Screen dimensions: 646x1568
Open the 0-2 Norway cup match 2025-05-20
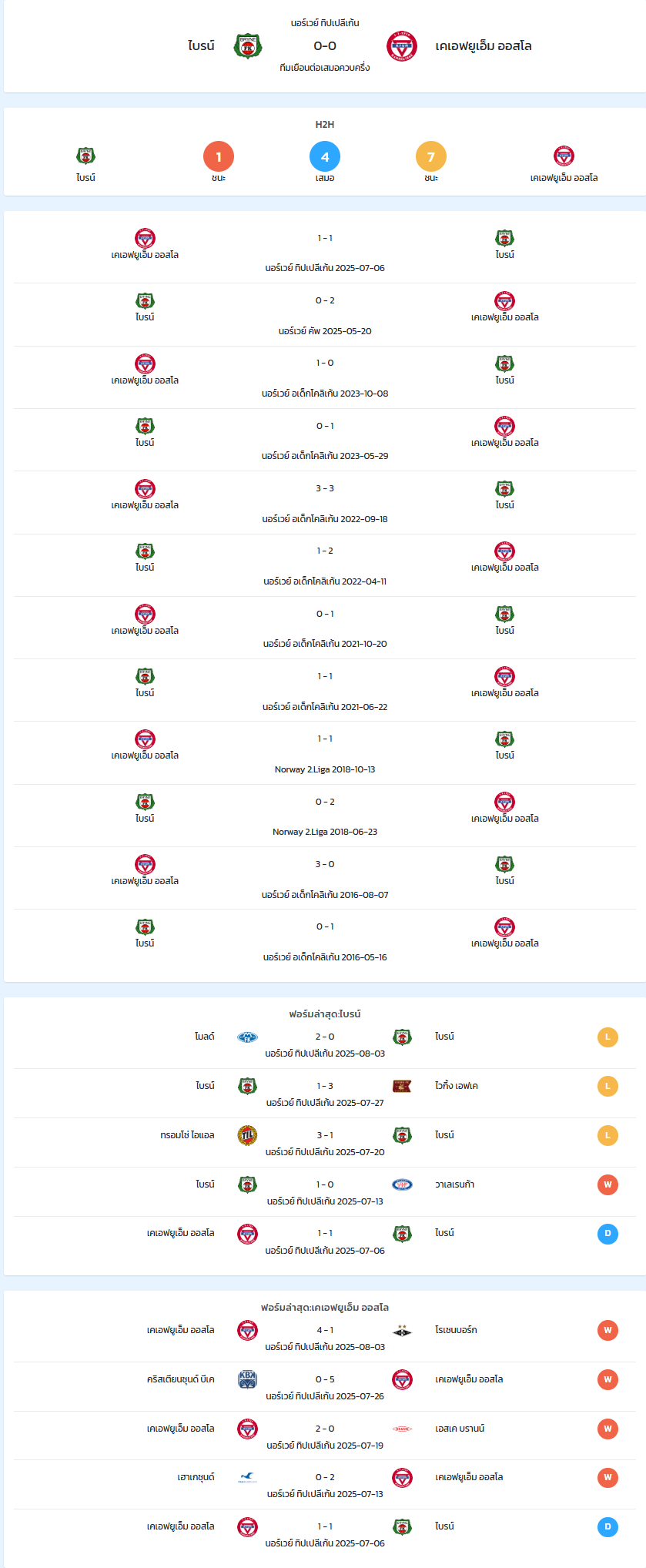pyautogui.click(x=325, y=315)
